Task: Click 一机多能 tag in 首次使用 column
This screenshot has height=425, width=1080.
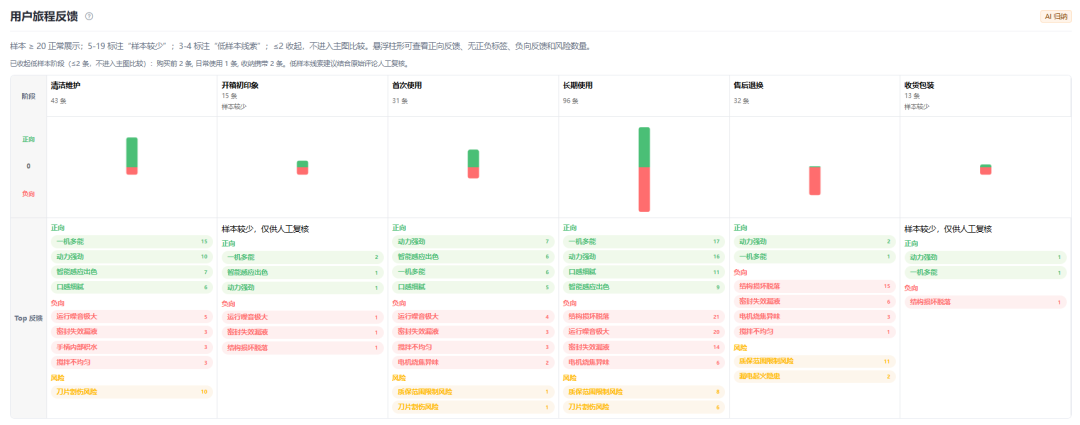Action: pyautogui.click(x=473, y=272)
